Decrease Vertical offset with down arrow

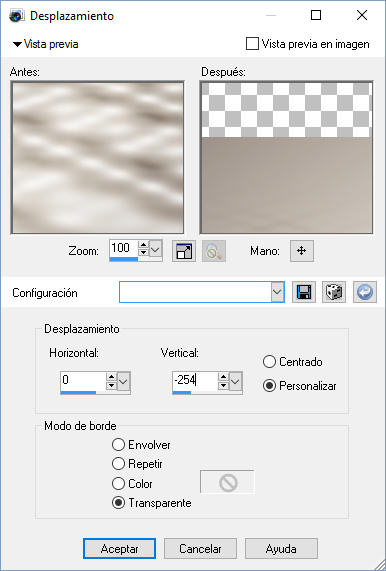tap(224, 385)
